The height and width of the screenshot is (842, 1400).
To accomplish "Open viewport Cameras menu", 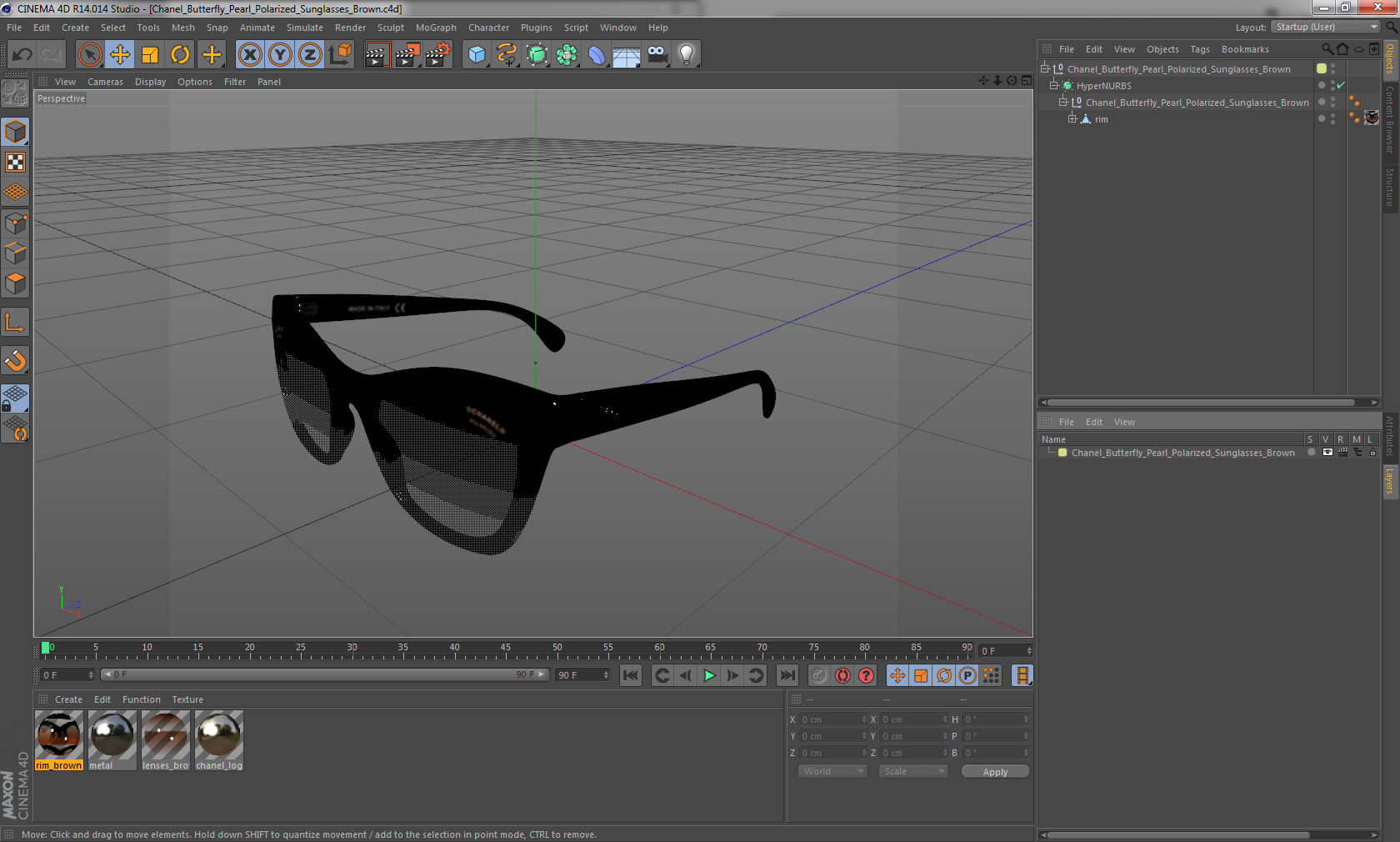I will click(x=105, y=82).
